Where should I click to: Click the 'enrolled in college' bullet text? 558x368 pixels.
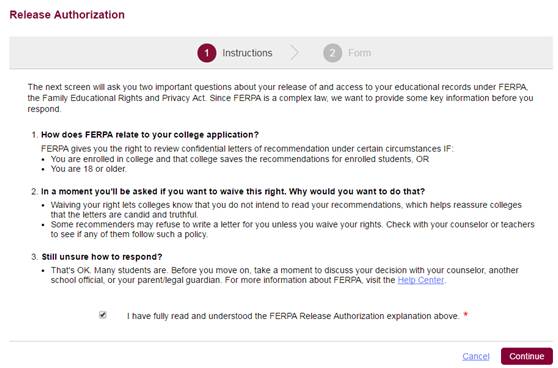239,159
